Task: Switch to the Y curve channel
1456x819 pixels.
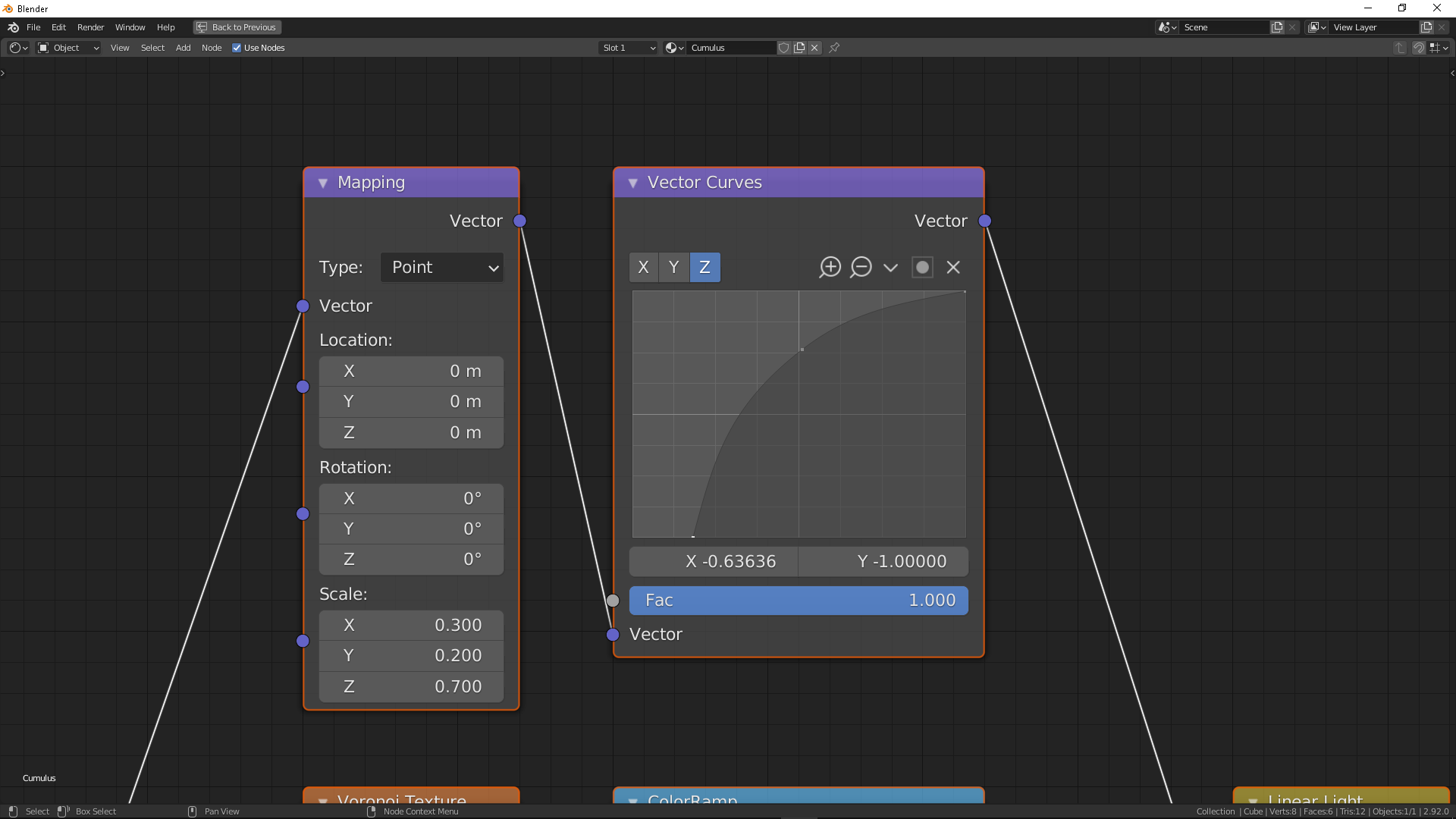Action: click(673, 267)
